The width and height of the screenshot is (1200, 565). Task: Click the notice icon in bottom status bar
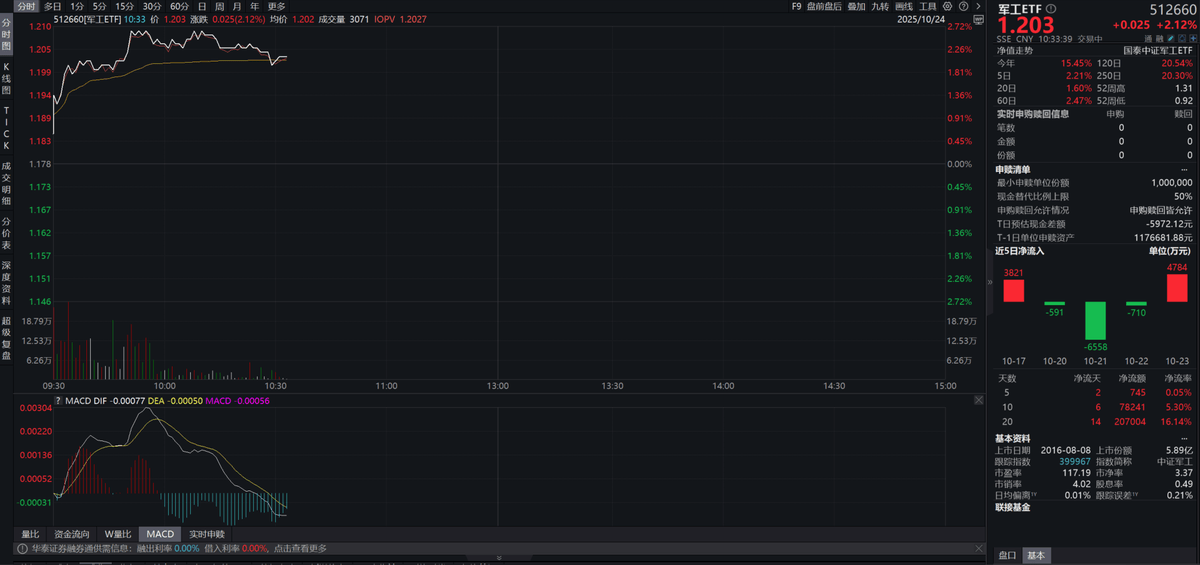21,548
